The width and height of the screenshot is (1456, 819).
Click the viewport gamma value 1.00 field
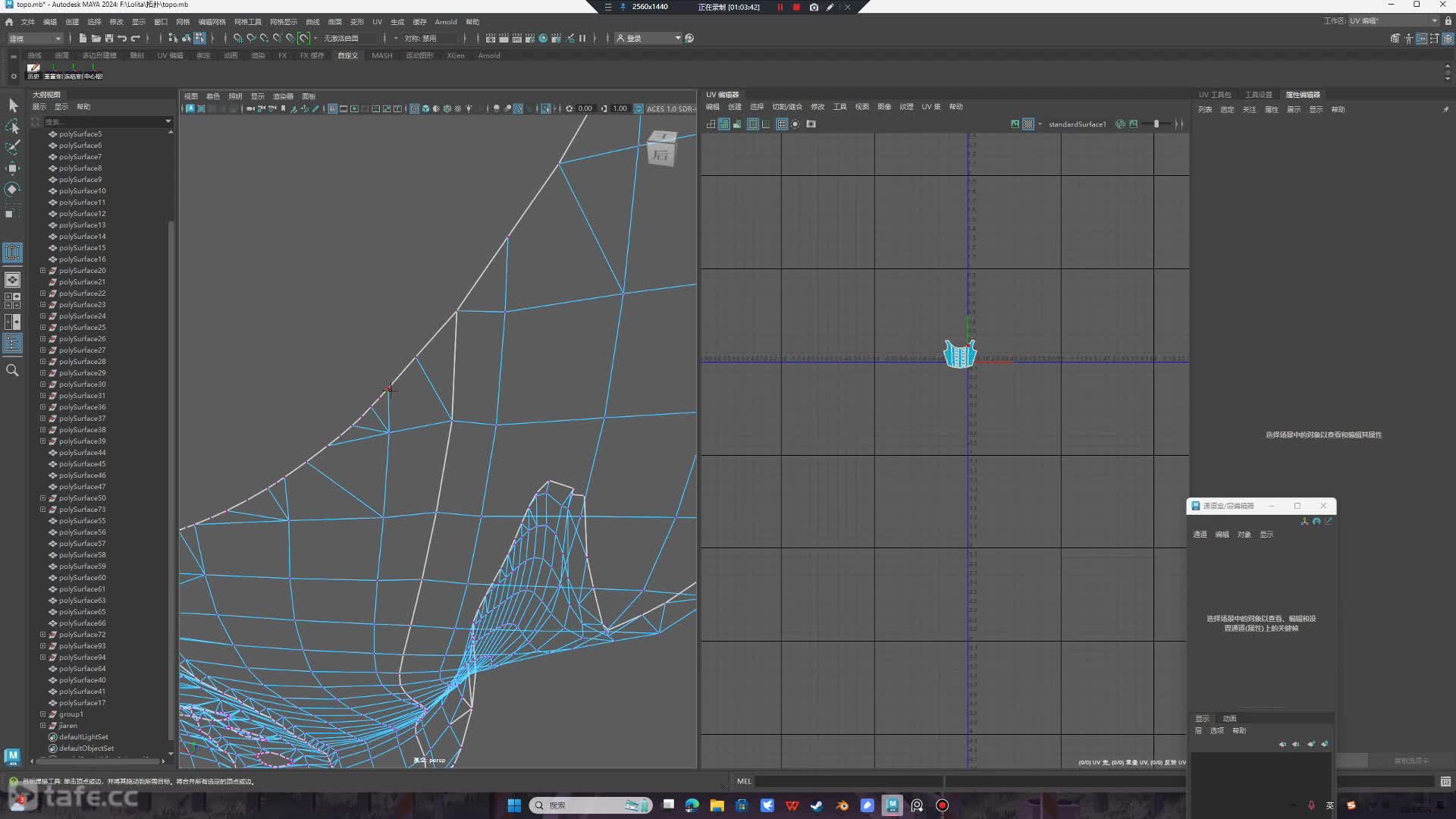tap(620, 108)
